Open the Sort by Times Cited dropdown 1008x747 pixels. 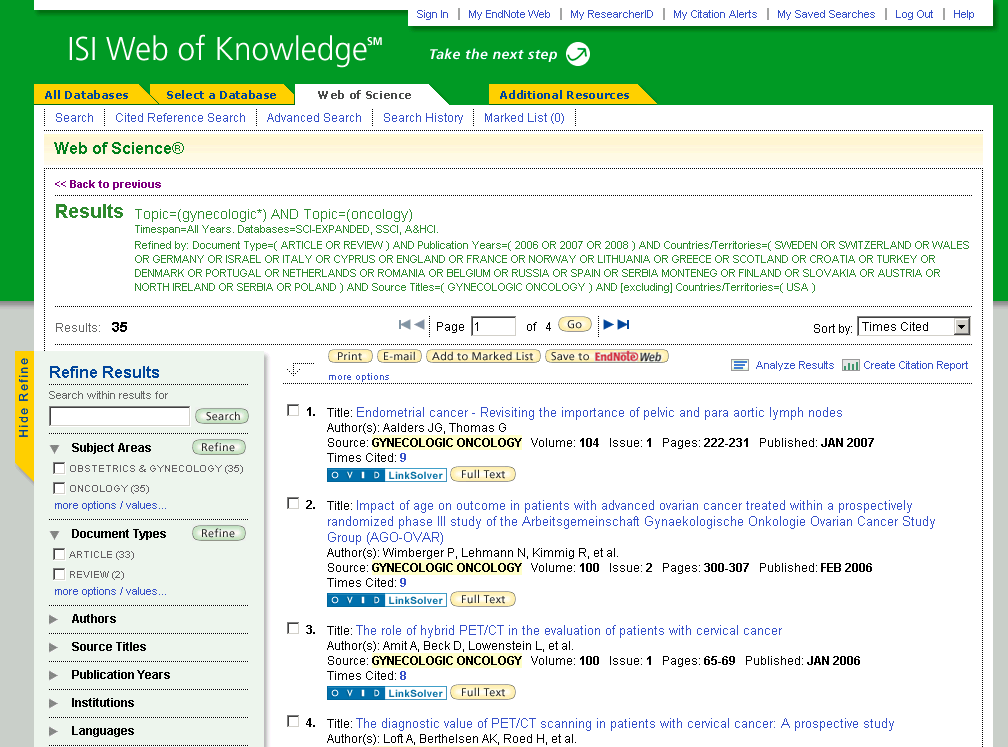[x=914, y=327]
